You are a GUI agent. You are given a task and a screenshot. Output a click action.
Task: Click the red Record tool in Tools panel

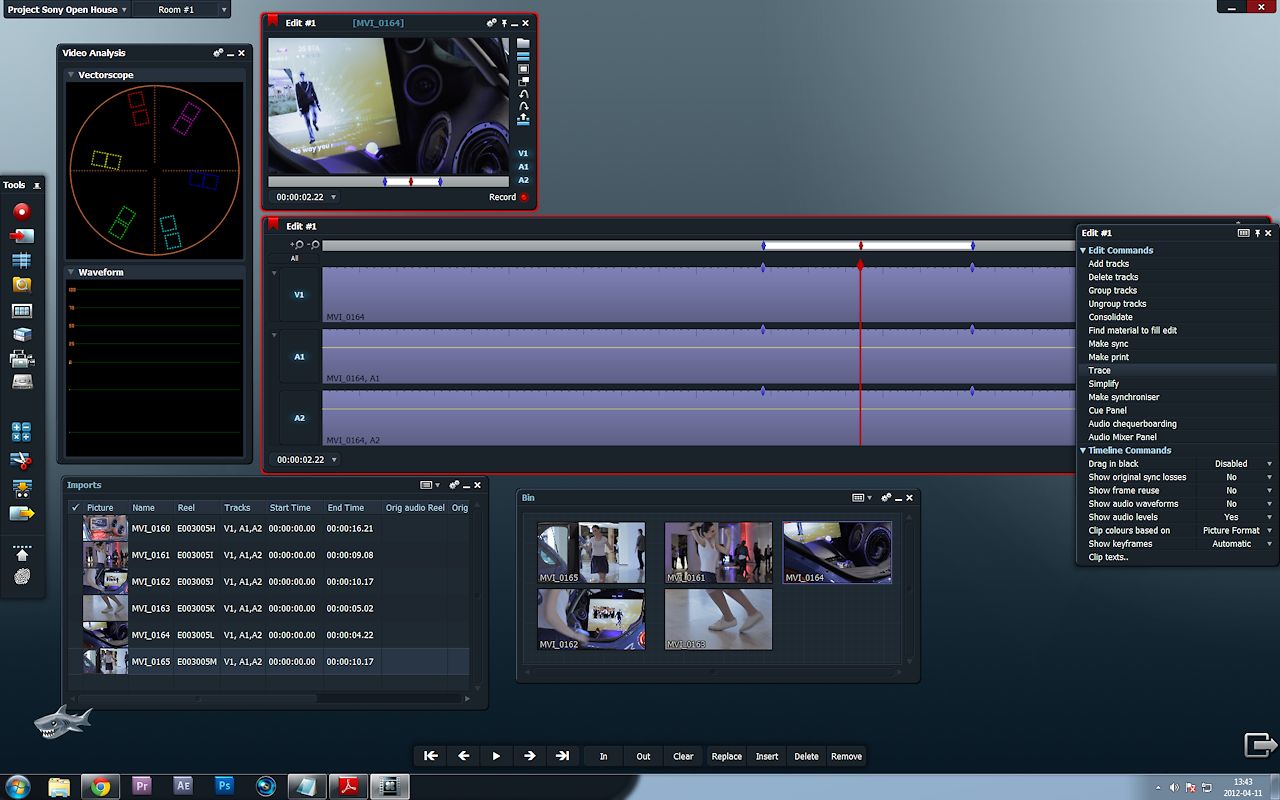pos(21,212)
